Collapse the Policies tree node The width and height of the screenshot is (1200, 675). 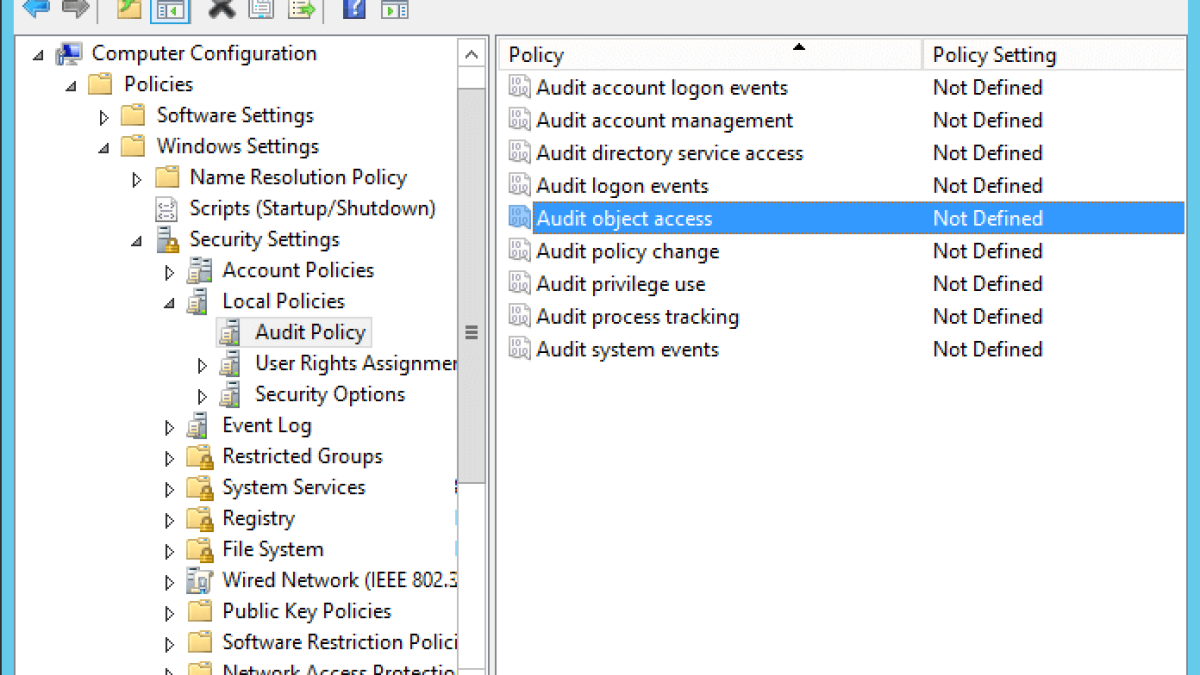click(71, 87)
